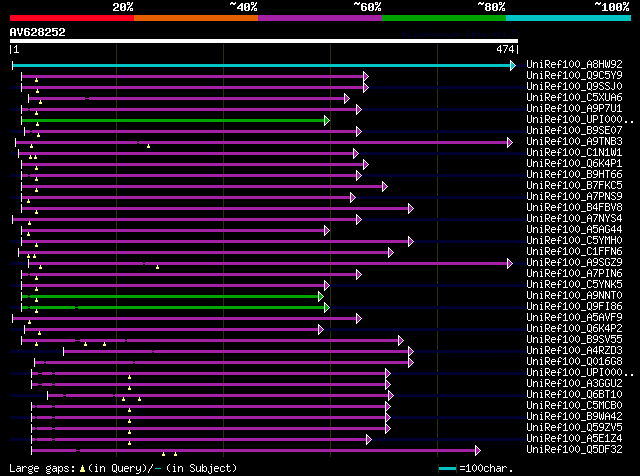Screen dimensions: 640x476
Task: Click the cyan 100char scale bar
Action: pyautogui.click(x=447, y=469)
